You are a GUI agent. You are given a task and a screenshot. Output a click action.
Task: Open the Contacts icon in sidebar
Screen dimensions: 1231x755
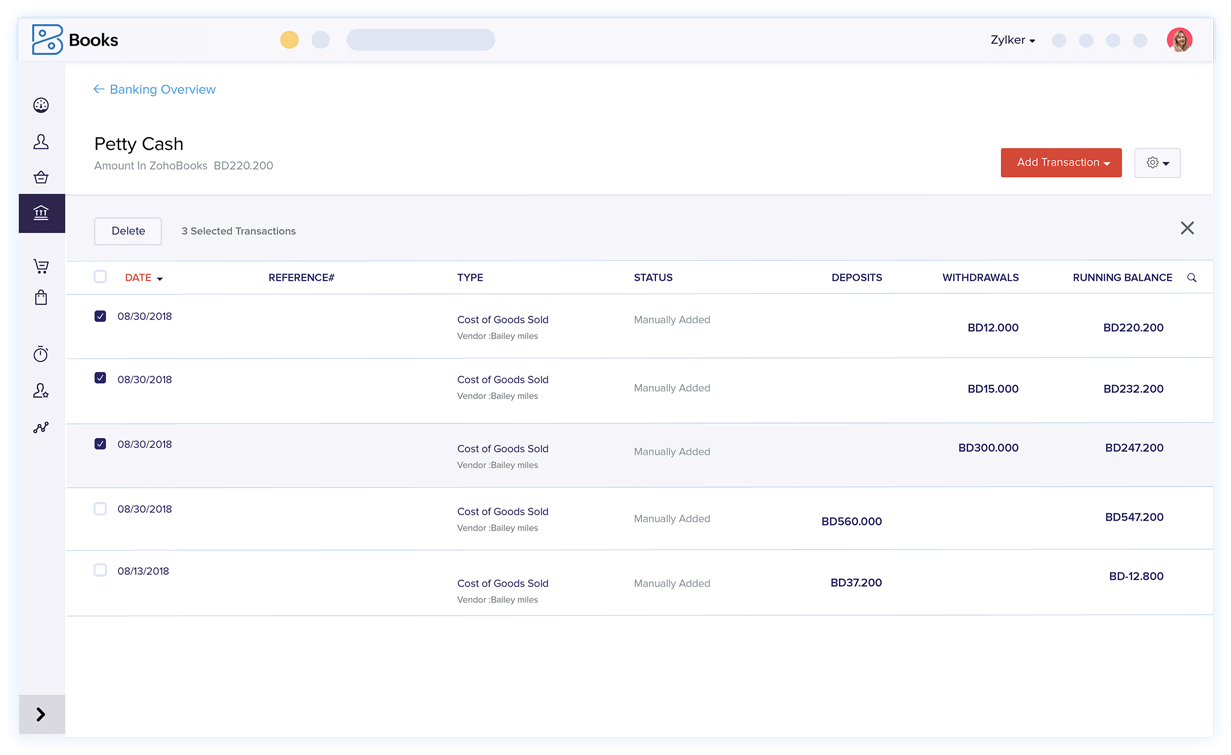click(x=41, y=142)
